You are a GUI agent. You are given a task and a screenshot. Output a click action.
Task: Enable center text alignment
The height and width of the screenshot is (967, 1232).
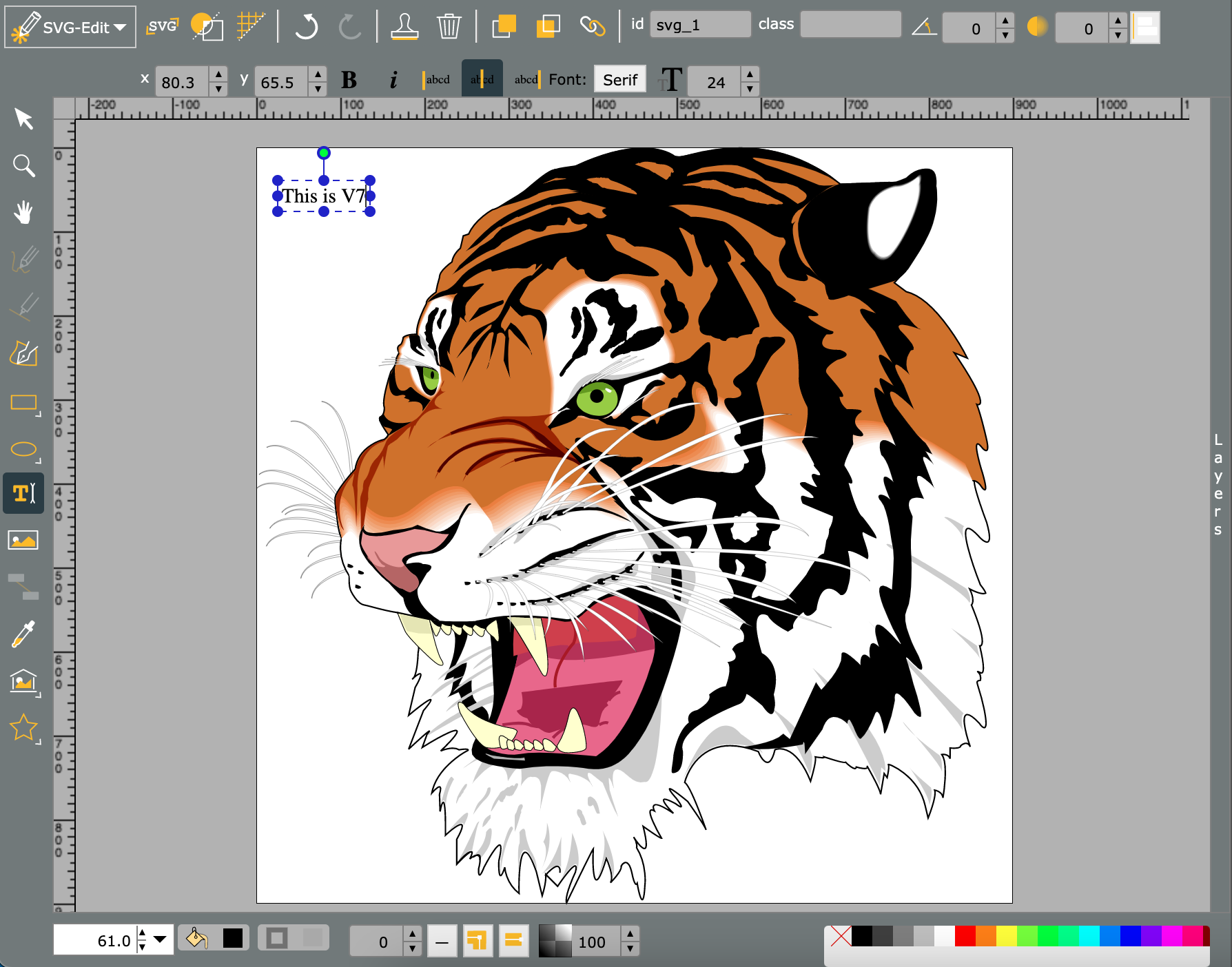coord(482,79)
